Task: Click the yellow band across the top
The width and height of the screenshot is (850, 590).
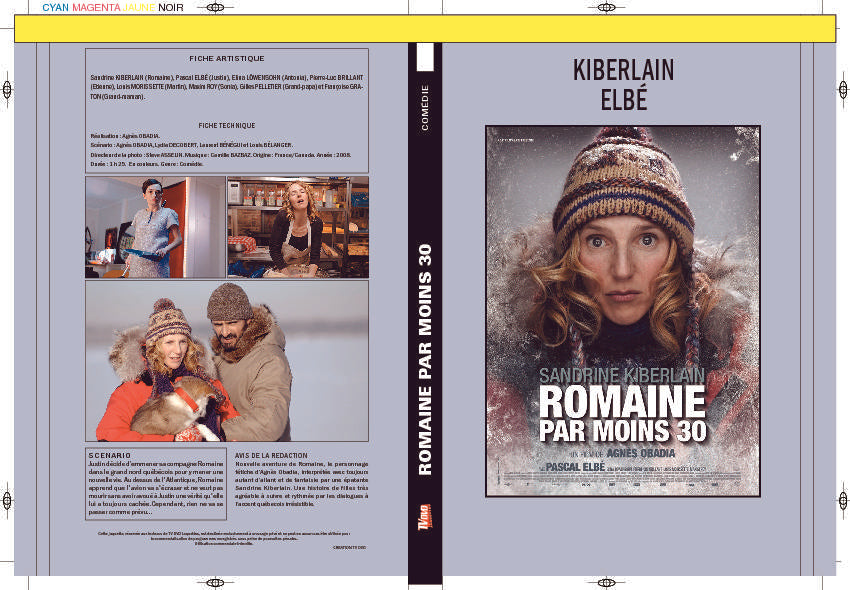Action: 425,29
